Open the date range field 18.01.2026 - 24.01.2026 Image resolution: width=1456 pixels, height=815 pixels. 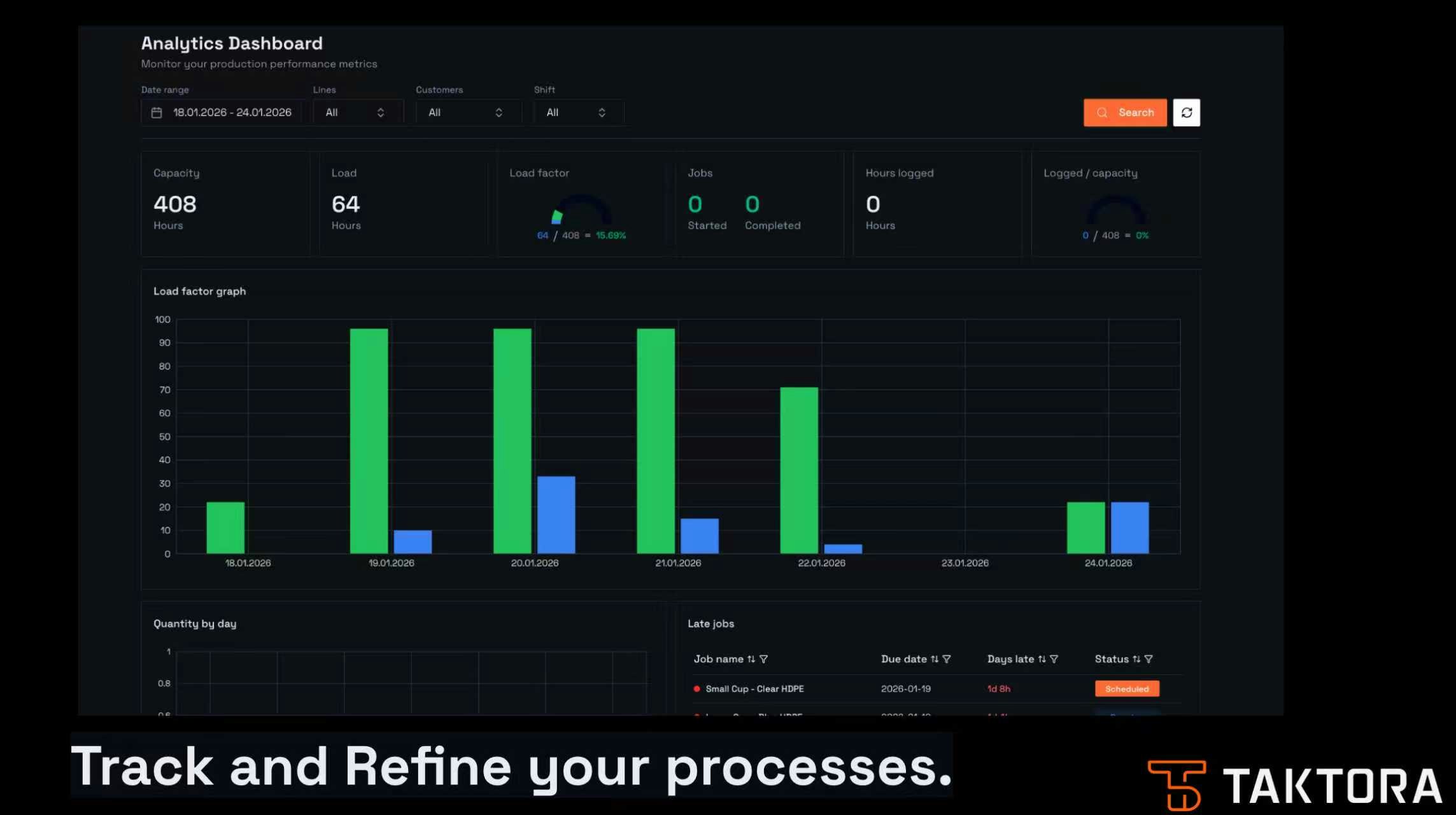pos(232,113)
